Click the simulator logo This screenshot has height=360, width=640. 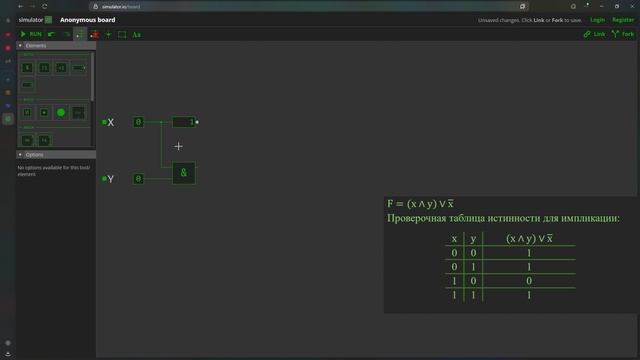(x=35, y=20)
